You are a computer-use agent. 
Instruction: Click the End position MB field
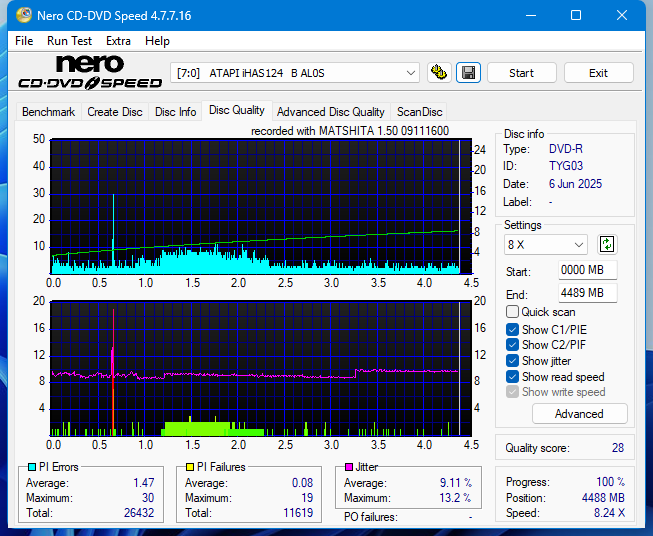[x=587, y=293]
